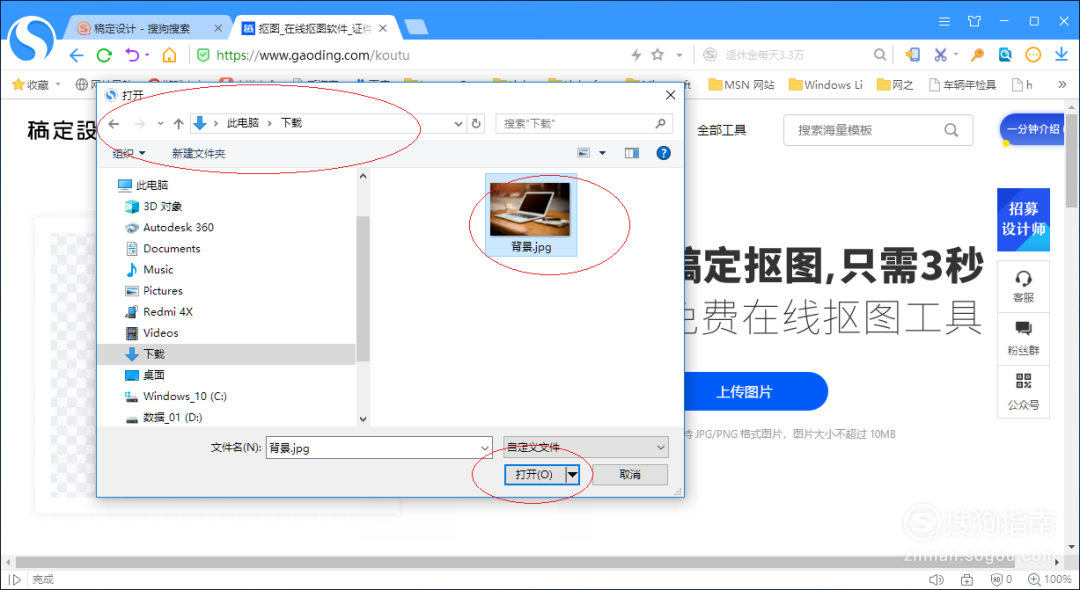Reload the page with green refresh icon

pyautogui.click(x=104, y=55)
